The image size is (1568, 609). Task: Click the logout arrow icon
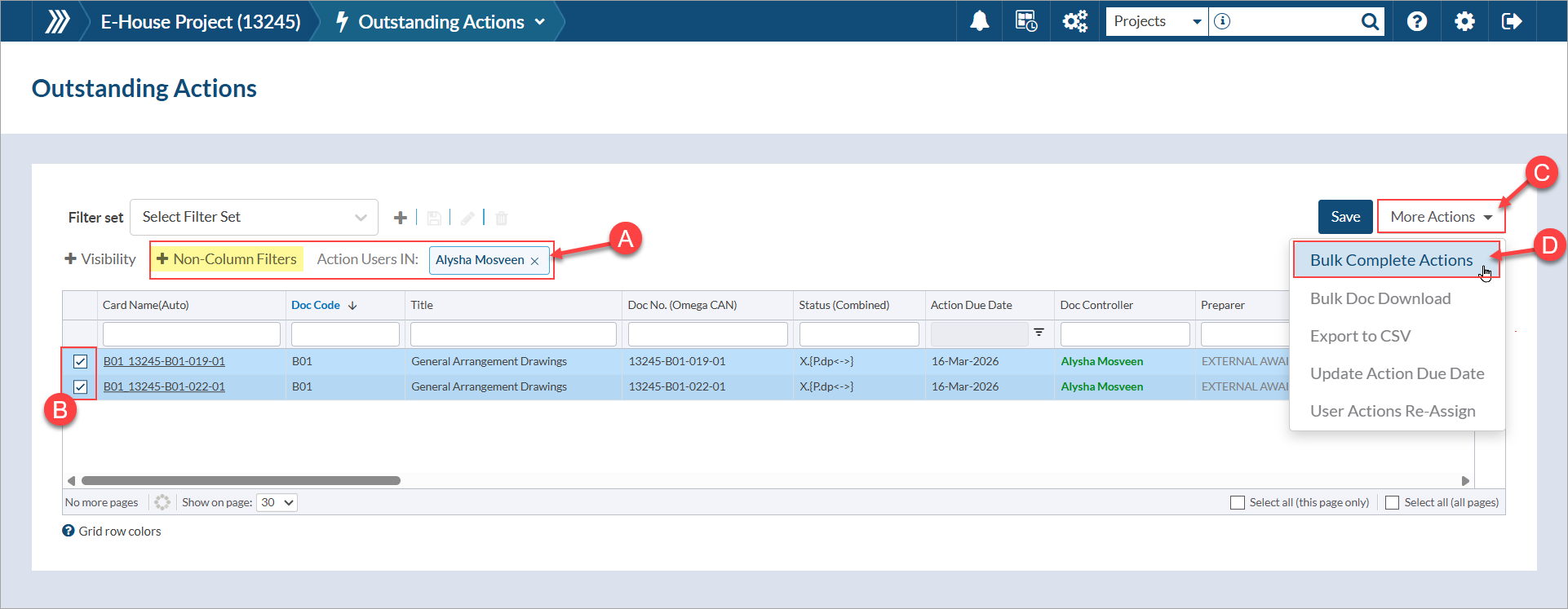(1512, 21)
